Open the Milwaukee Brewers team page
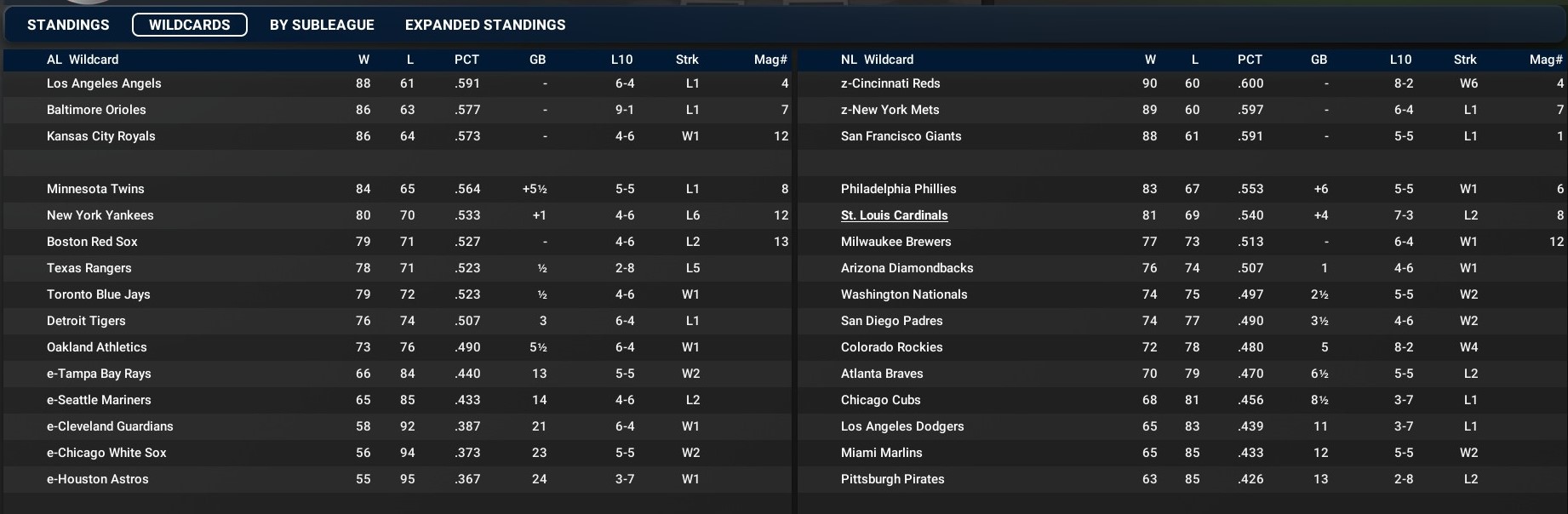The height and width of the screenshot is (514, 1568). tap(896, 242)
